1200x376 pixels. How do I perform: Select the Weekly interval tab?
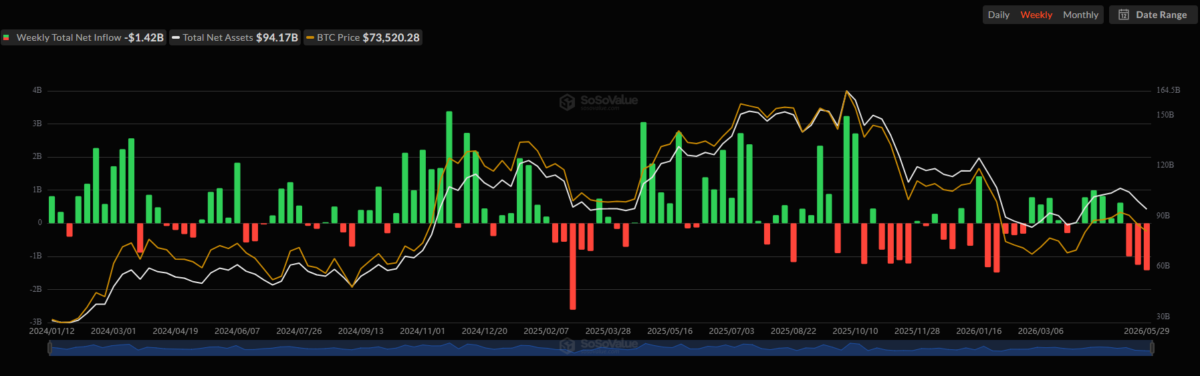[x=1035, y=15]
